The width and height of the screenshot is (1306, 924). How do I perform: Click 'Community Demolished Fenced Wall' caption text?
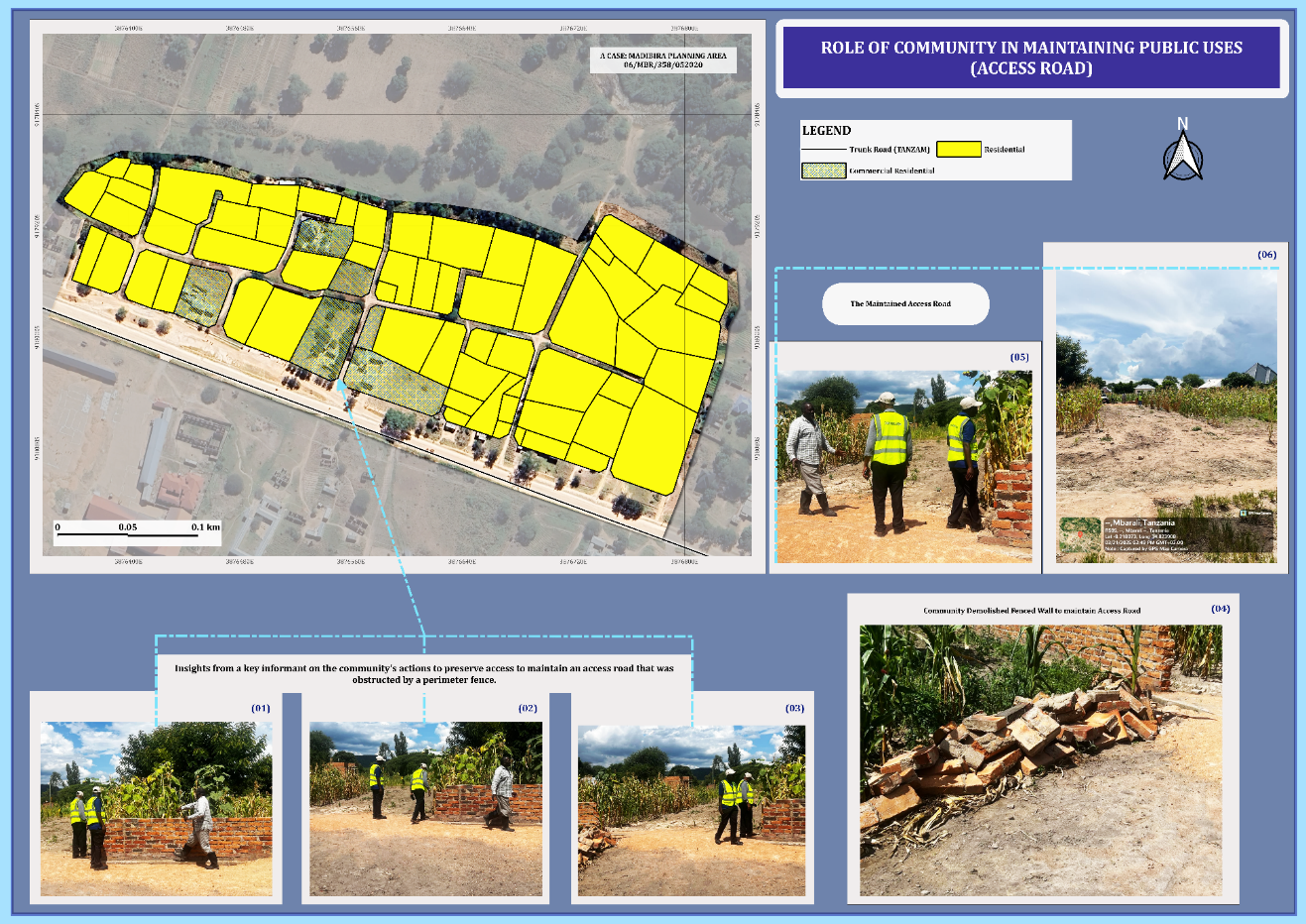1031,611
